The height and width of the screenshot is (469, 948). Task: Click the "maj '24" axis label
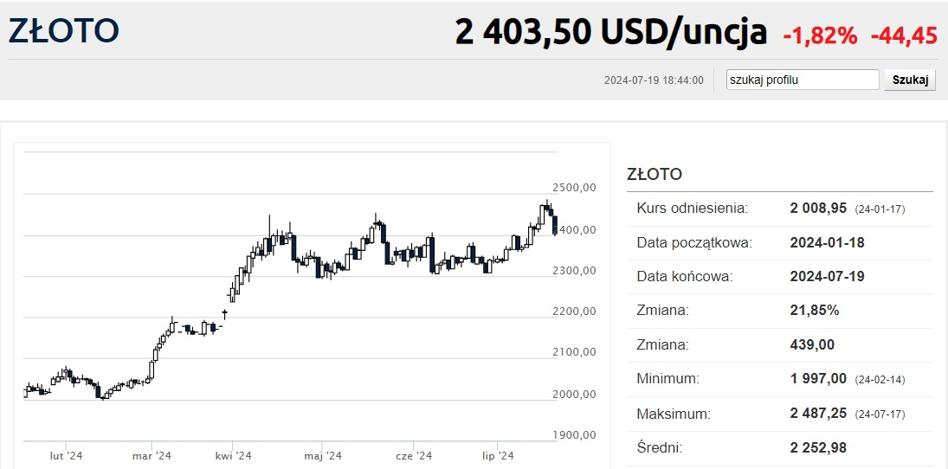click(x=322, y=456)
